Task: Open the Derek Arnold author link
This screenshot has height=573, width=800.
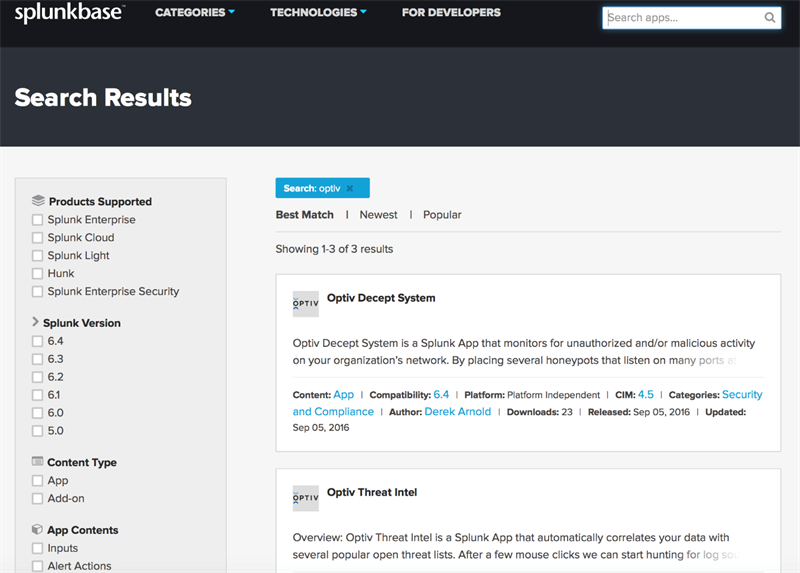Action: pos(458,411)
